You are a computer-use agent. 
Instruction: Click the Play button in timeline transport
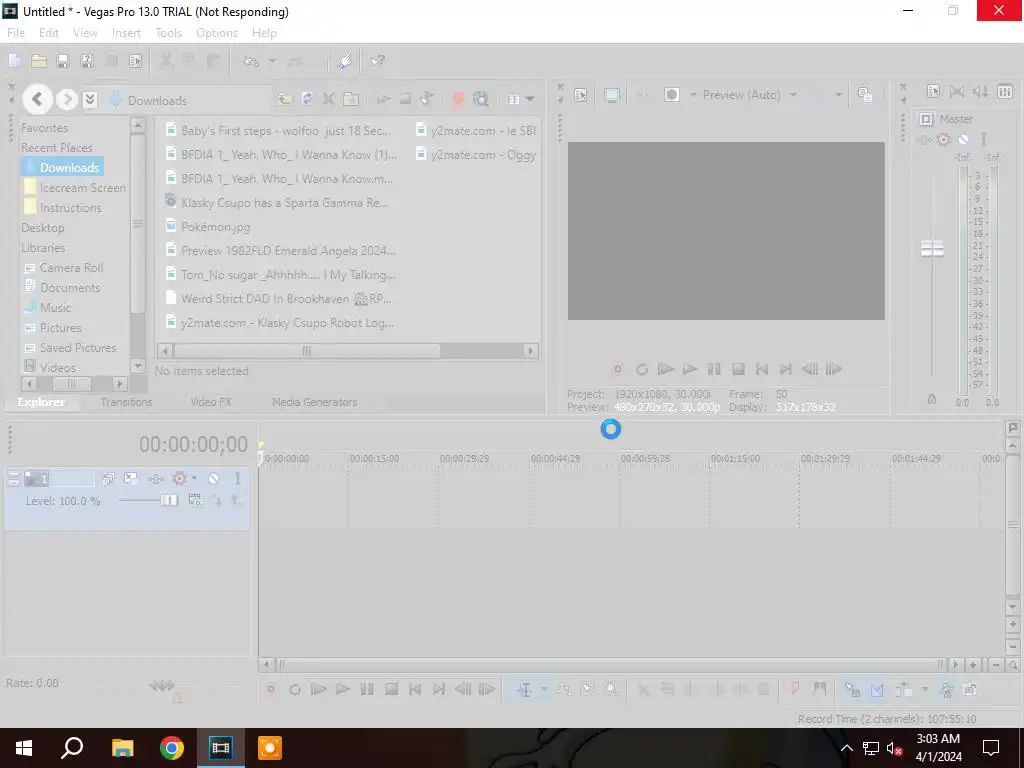(x=342, y=690)
